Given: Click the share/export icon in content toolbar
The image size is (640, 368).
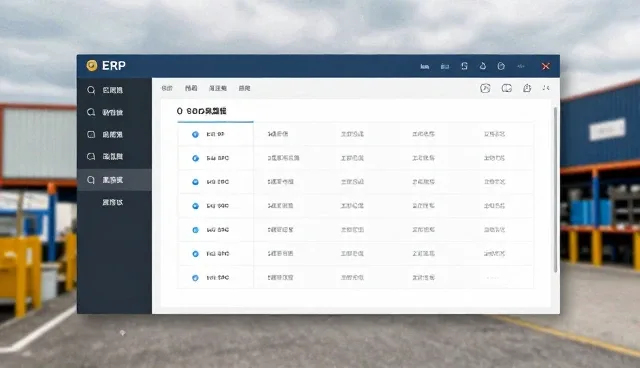Looking at the screenshot, I should [527, 88].
